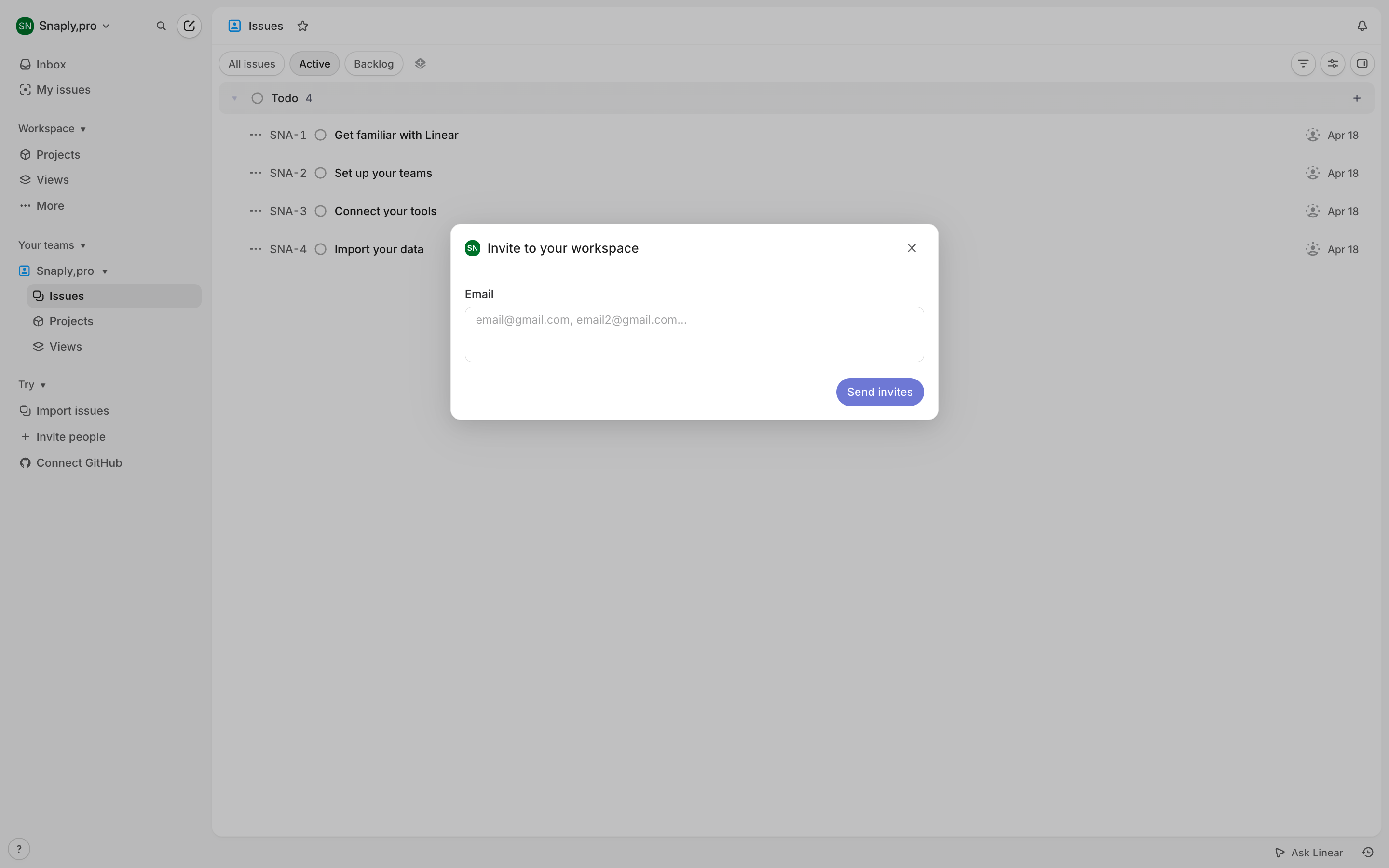
Task: Set priority dashes icon on SNA-3
Action: (x=256, y=211)
